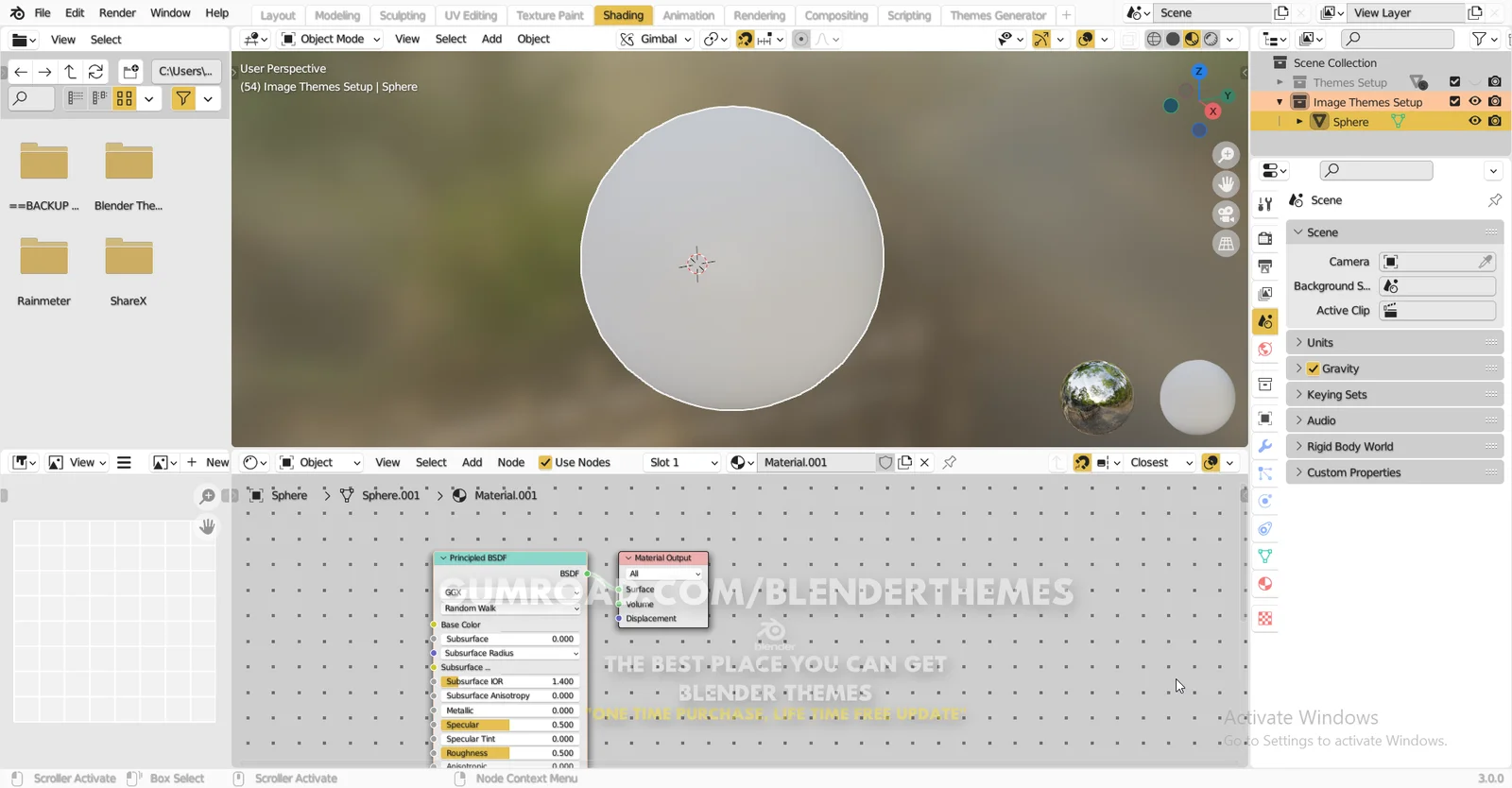Open Gimbal transform orientation dropdown
Screen dimensions: 1512x788
[656, 39]
